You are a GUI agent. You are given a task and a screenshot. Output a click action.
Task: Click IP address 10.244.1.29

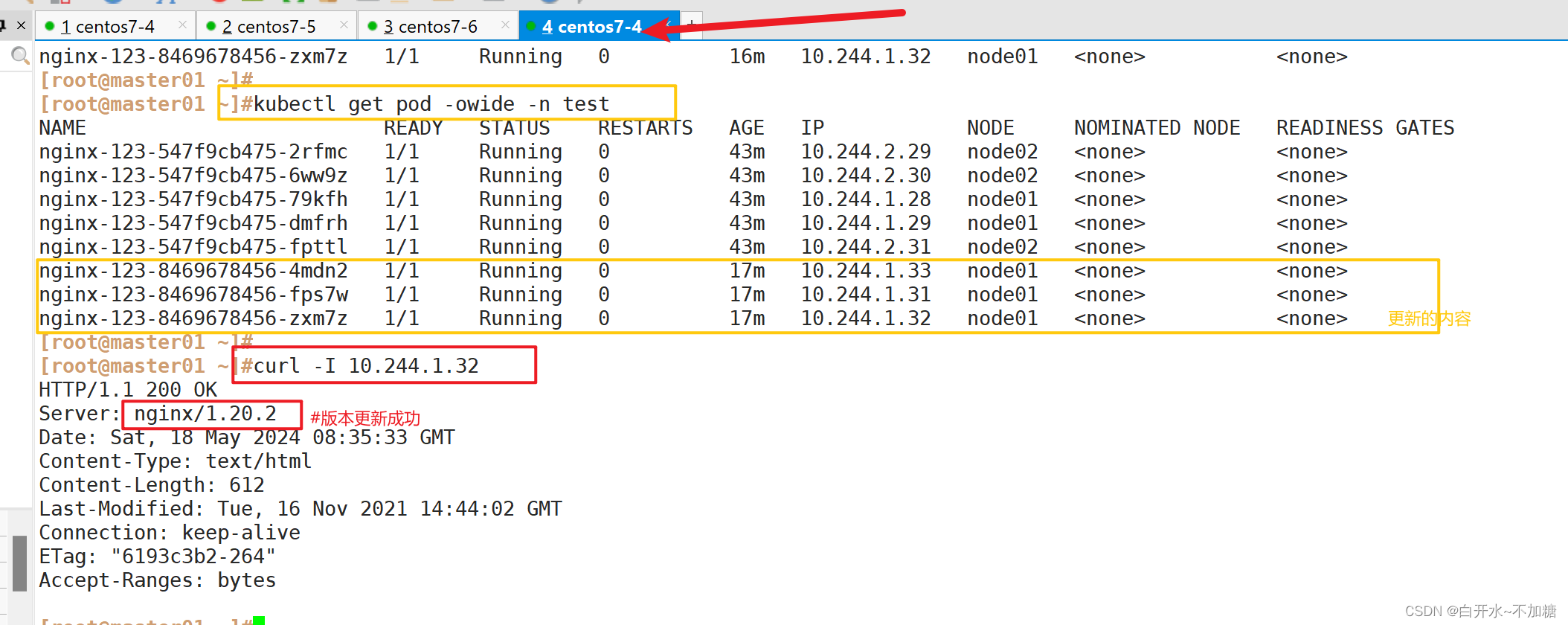point(866,223)
